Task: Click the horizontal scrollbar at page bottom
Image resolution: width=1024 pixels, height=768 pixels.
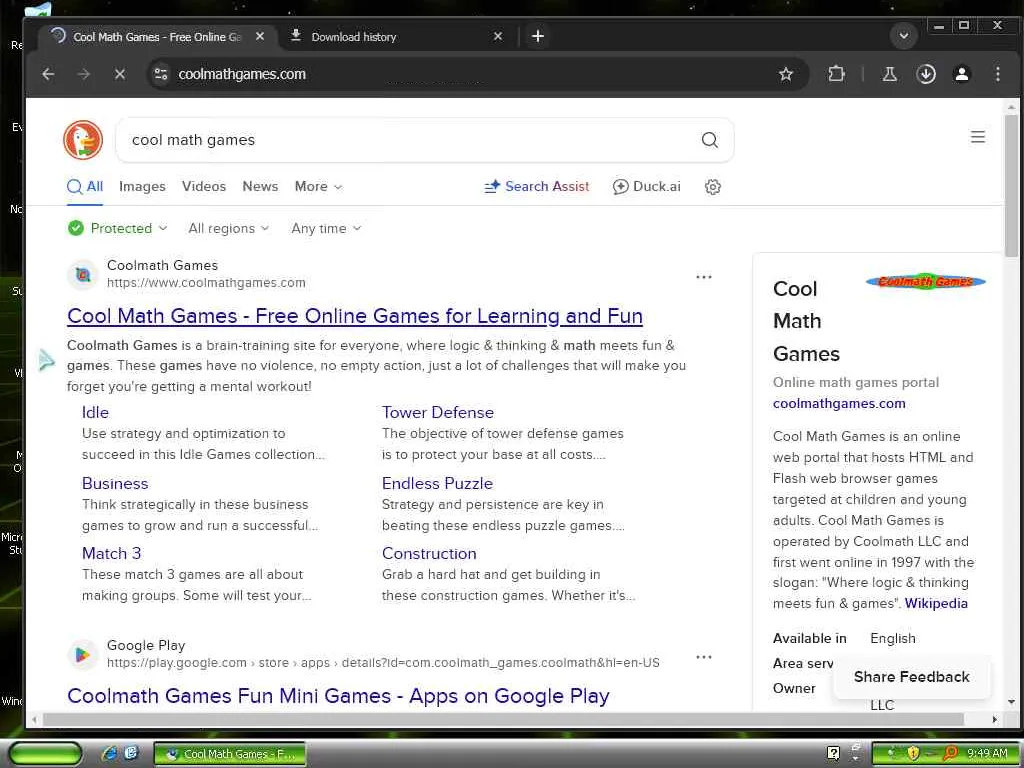Action: click(x=503, y=720)
